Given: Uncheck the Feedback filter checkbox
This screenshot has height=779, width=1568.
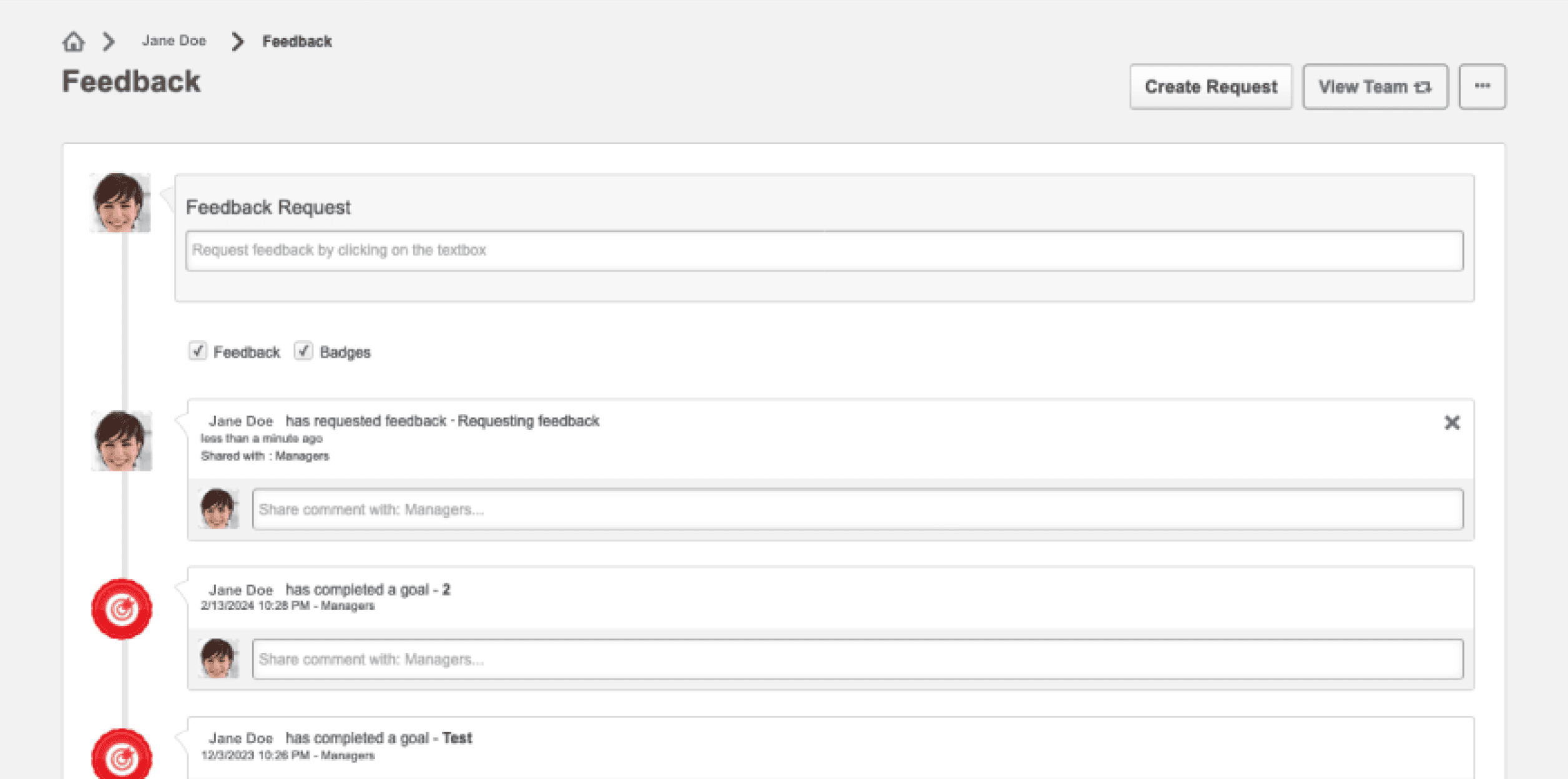Looking at the screenshot, I should pyautogui.click(x=198, y=351).
